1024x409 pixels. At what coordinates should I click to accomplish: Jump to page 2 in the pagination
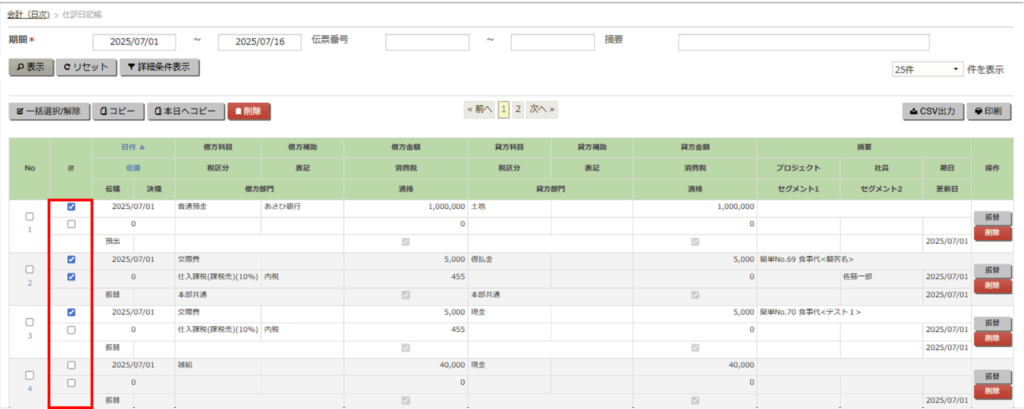click(517, 109)
